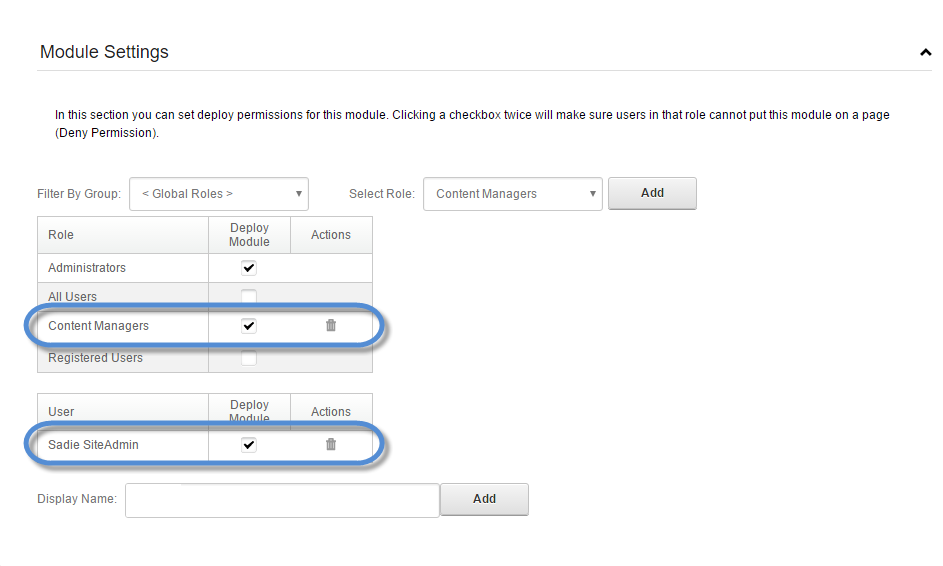Enable Deploy Module for All Users
The image size is (943, 566).
[249, 297]
